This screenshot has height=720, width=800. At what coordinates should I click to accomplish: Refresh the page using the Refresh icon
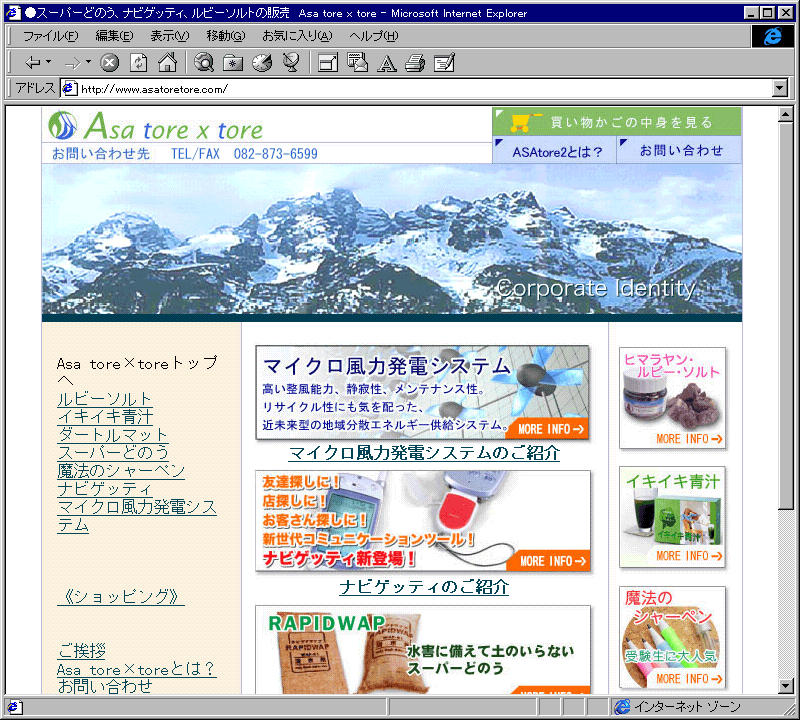138,63
